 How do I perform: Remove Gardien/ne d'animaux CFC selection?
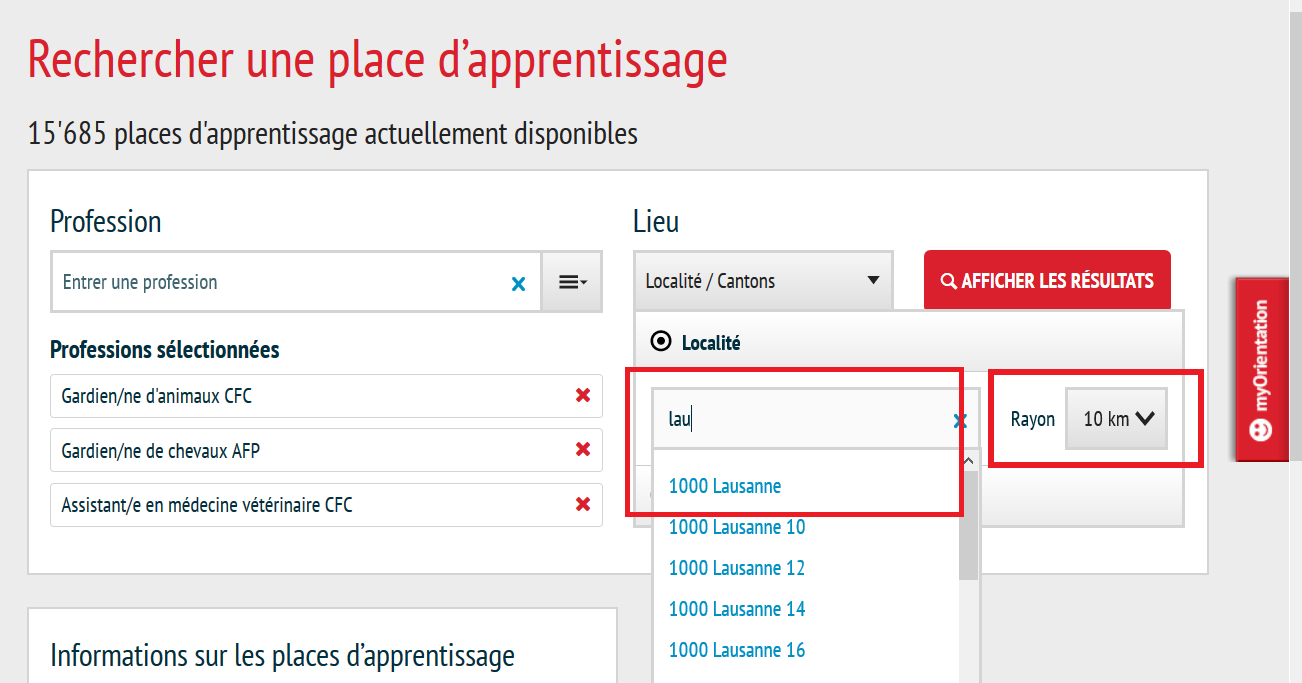click(x=583, y=396)
